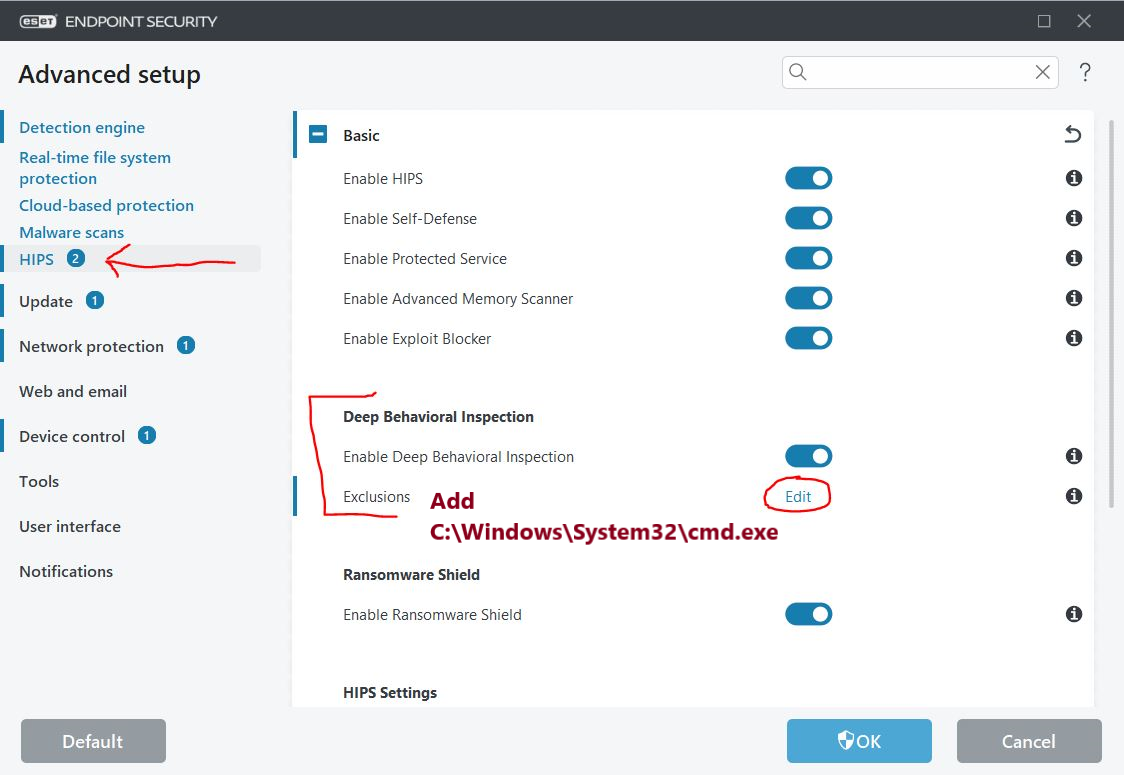Open User interface settings
This screenshot has height=775, width=1124.
pyautogui.click(x=70, y=526)
